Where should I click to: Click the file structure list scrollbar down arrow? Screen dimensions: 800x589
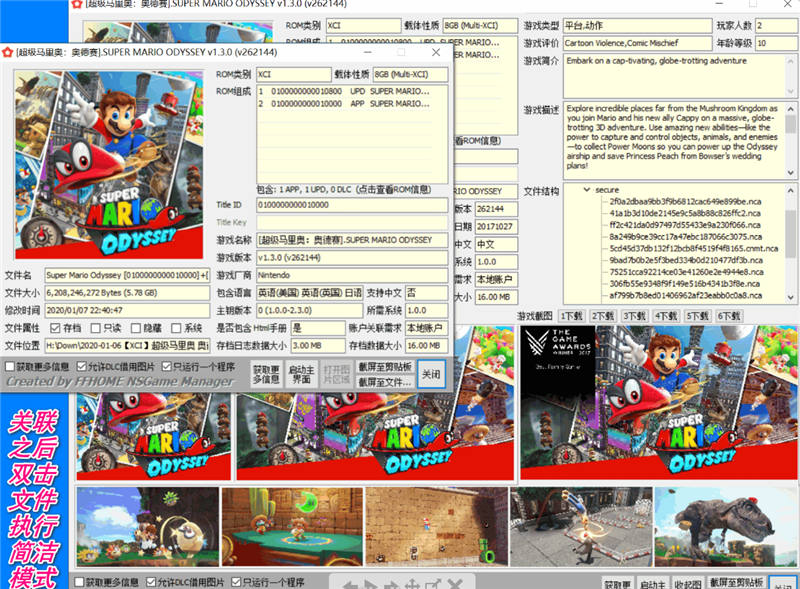click(x=791, y=298)
